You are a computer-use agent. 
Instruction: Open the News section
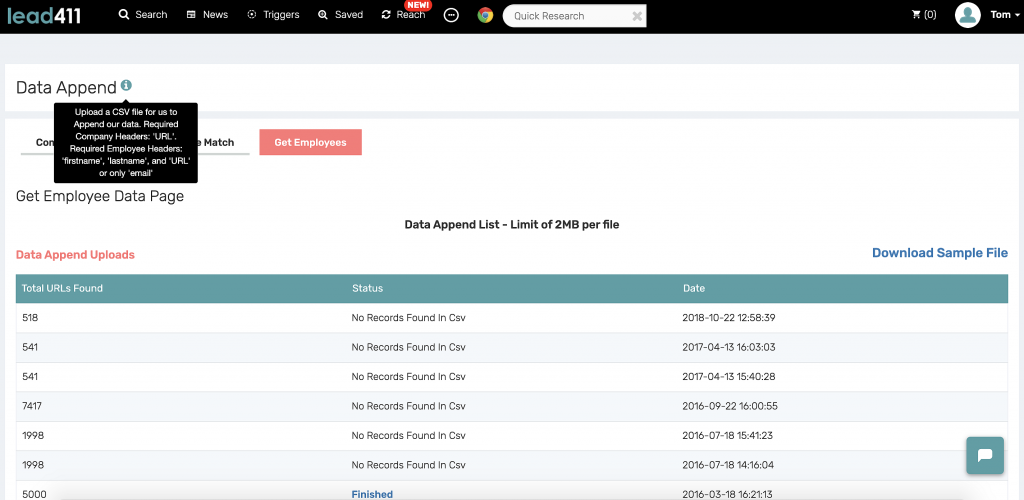coord(207,14)
